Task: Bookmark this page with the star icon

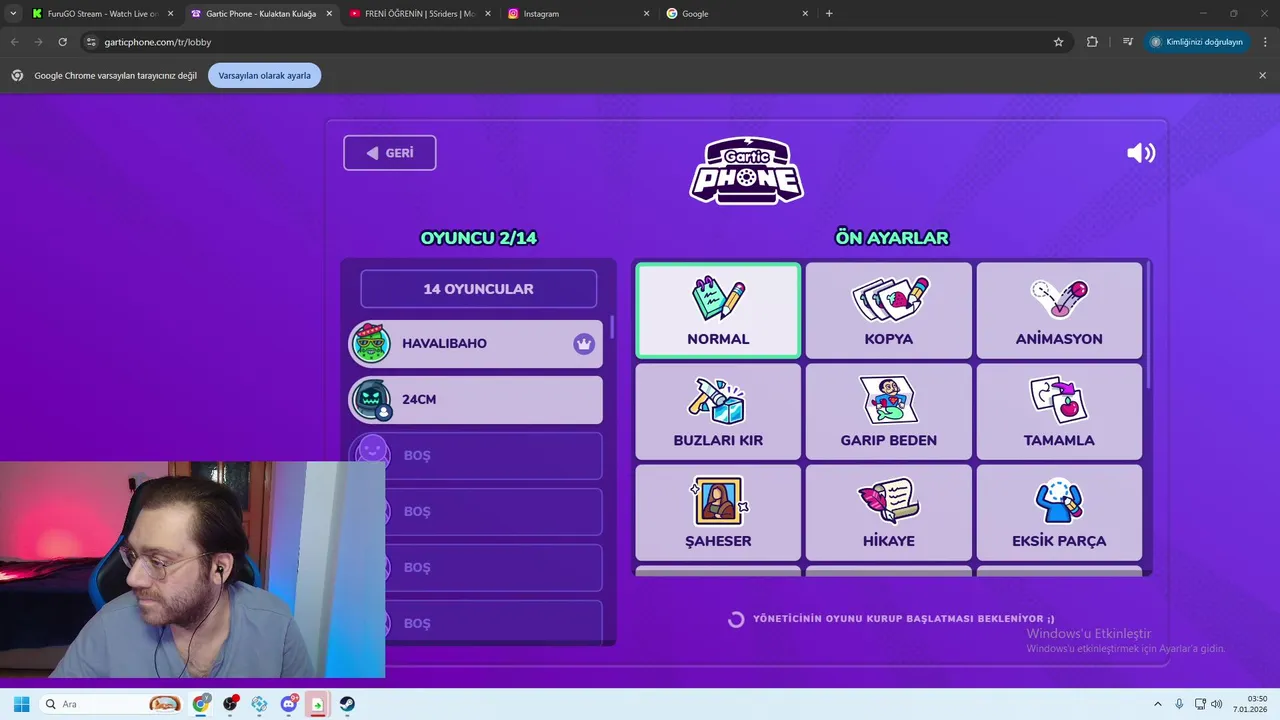Action: click(x=1058, y=42)
